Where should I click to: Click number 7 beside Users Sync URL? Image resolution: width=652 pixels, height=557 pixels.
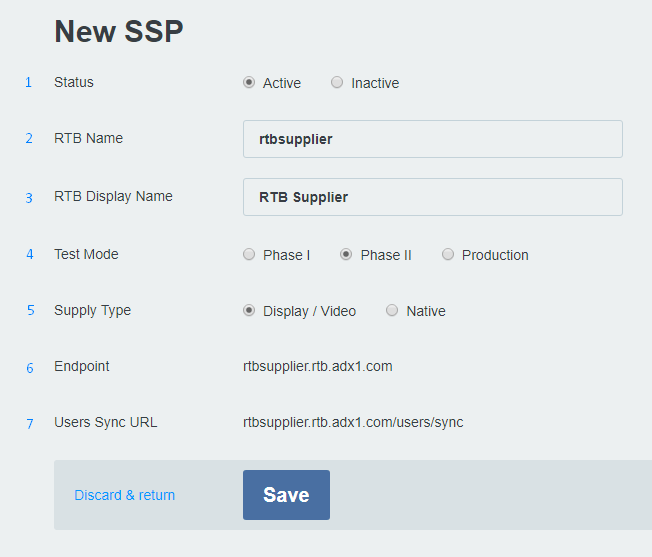point(29,424)
